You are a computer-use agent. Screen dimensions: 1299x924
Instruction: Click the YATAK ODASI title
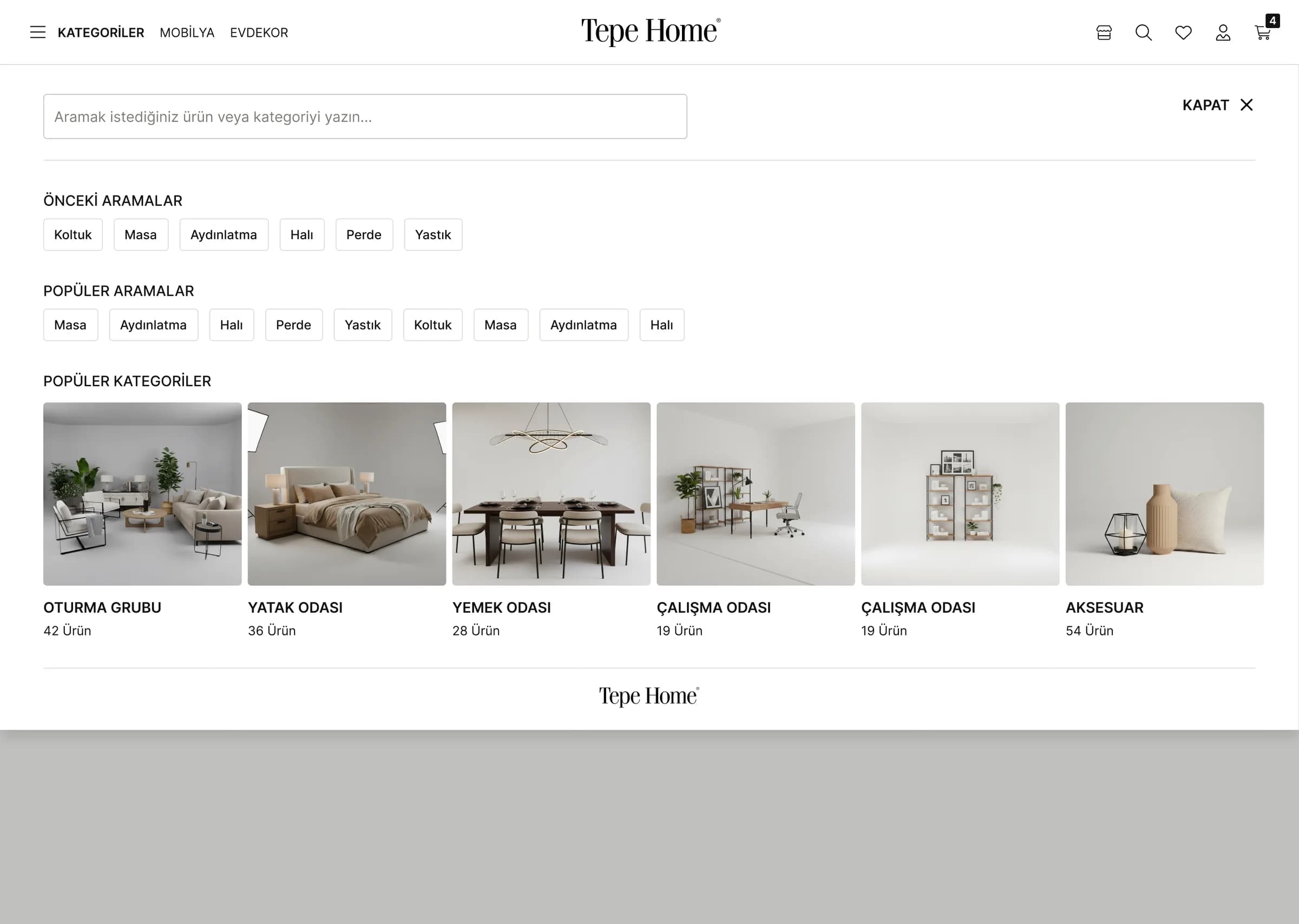[295, 608]
